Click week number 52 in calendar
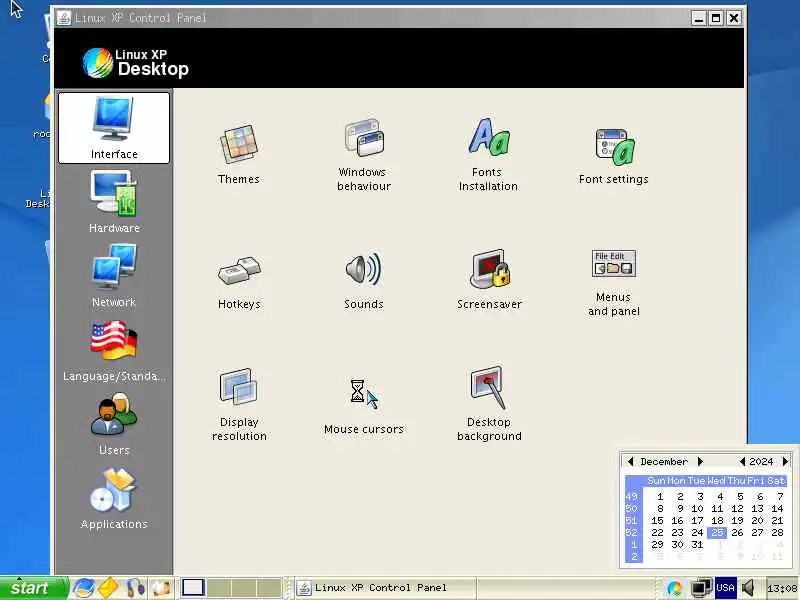 click(632, 532)
